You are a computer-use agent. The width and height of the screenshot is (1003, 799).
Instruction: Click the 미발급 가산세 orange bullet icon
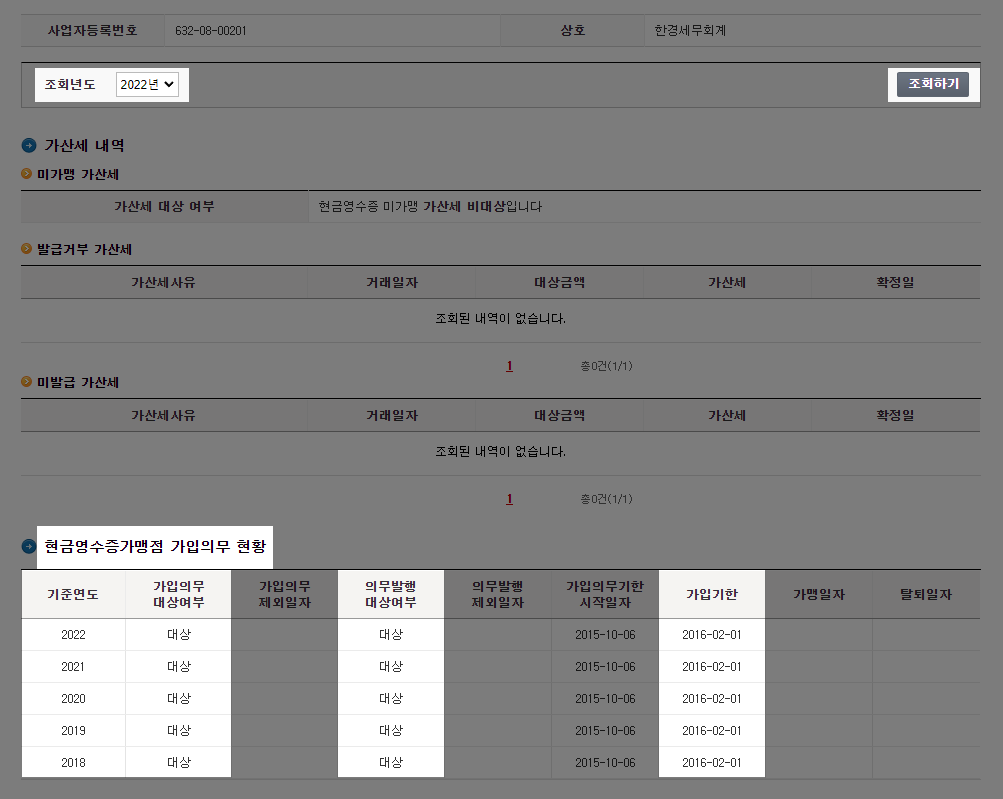click(26, 381)
